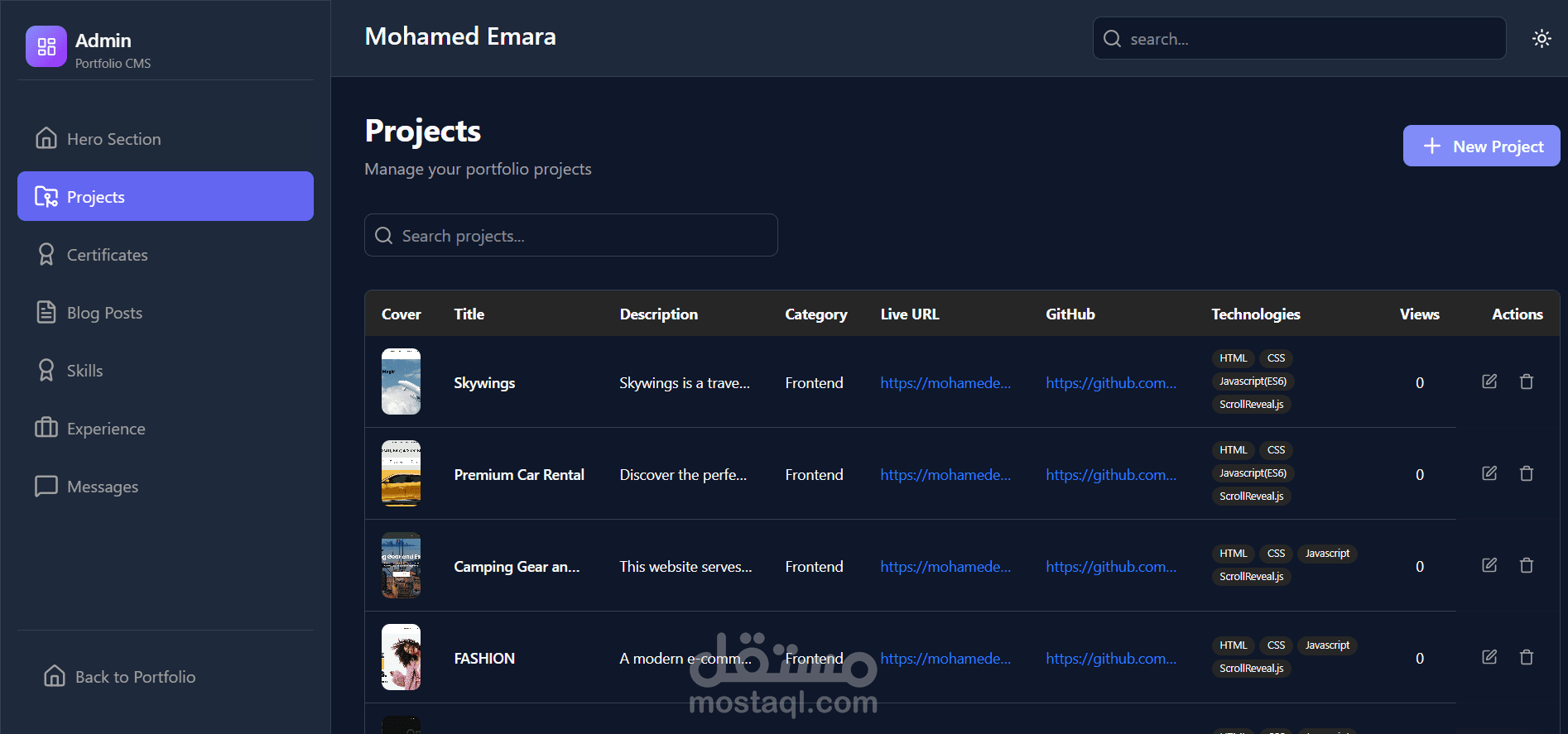
Task: Edit the Premium Car Rental project
Action: 1489,473
